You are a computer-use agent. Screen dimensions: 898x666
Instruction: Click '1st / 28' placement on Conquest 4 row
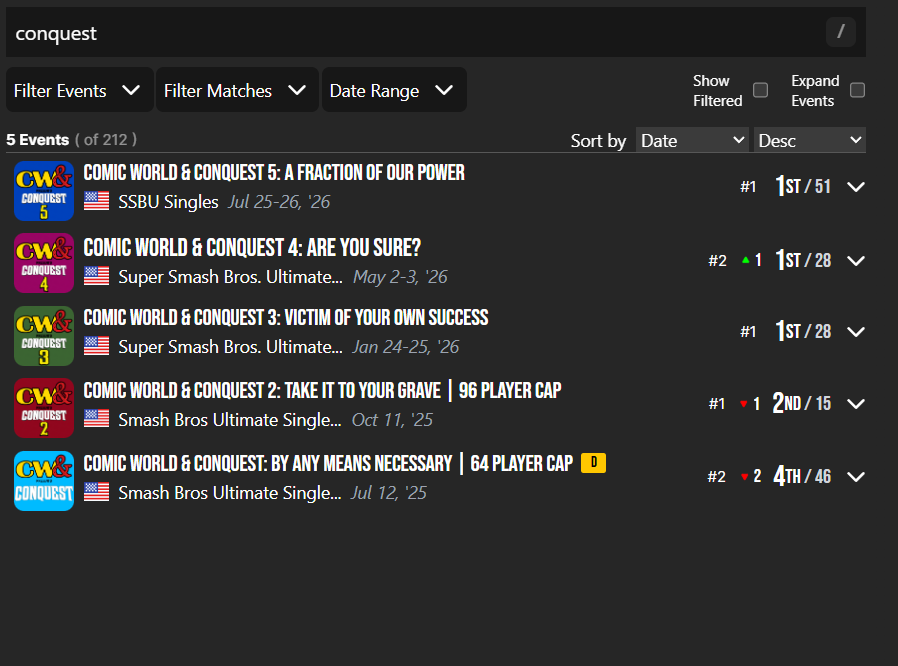click(x=803, y=260)
